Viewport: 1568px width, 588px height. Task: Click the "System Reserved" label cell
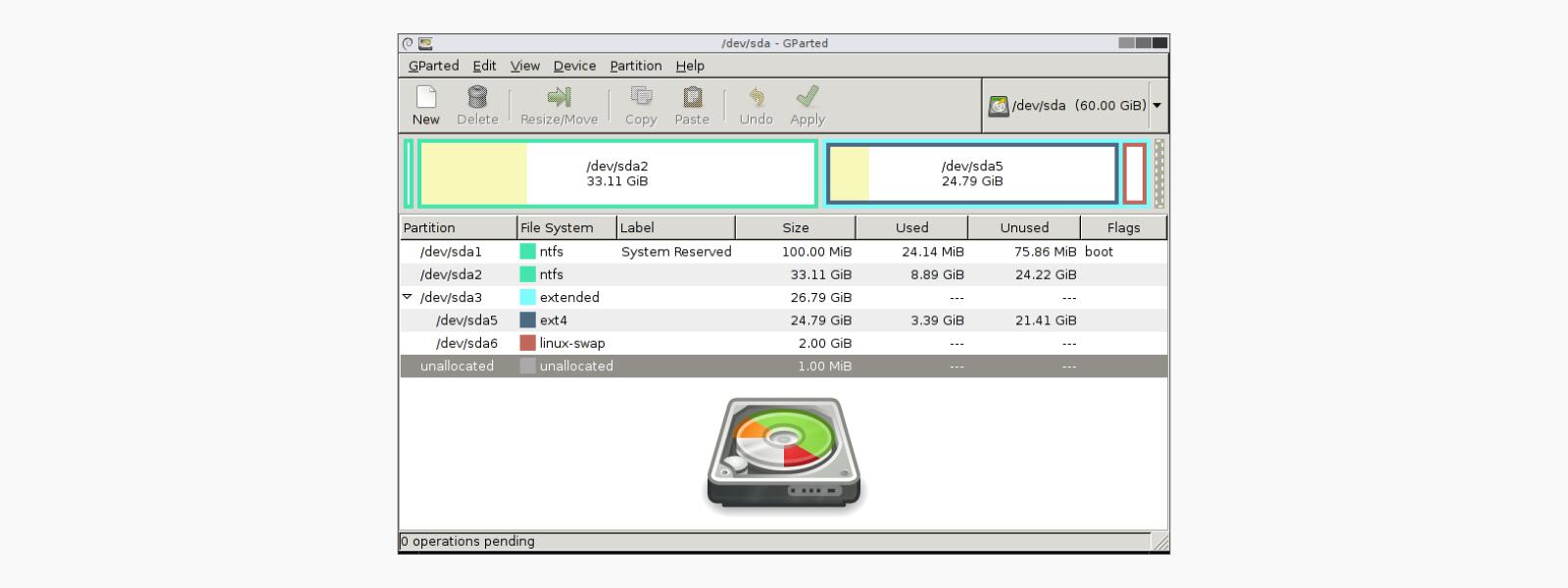676,252
